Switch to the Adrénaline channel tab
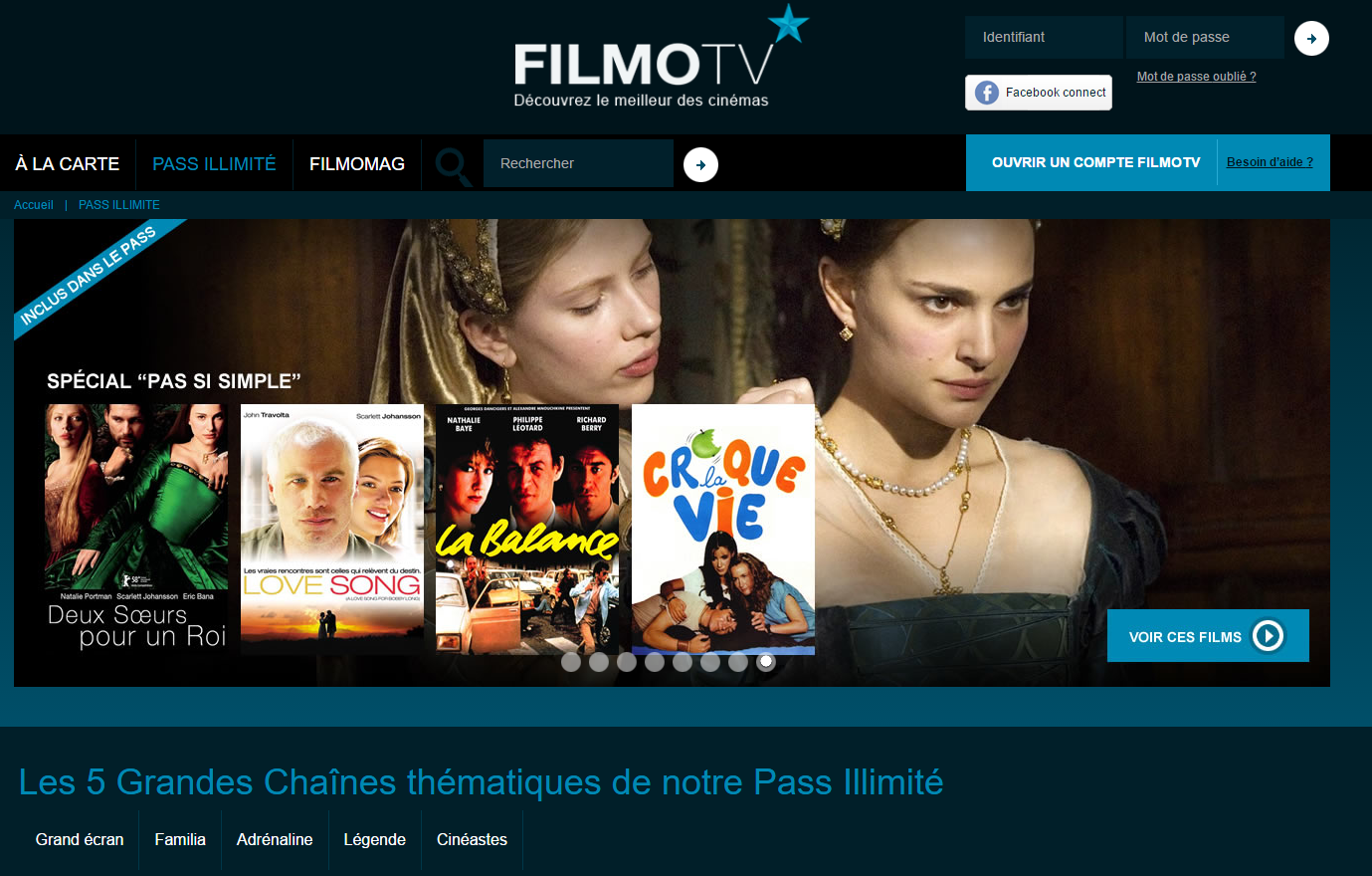This screenshot has height=876, width=1372. 275,840
